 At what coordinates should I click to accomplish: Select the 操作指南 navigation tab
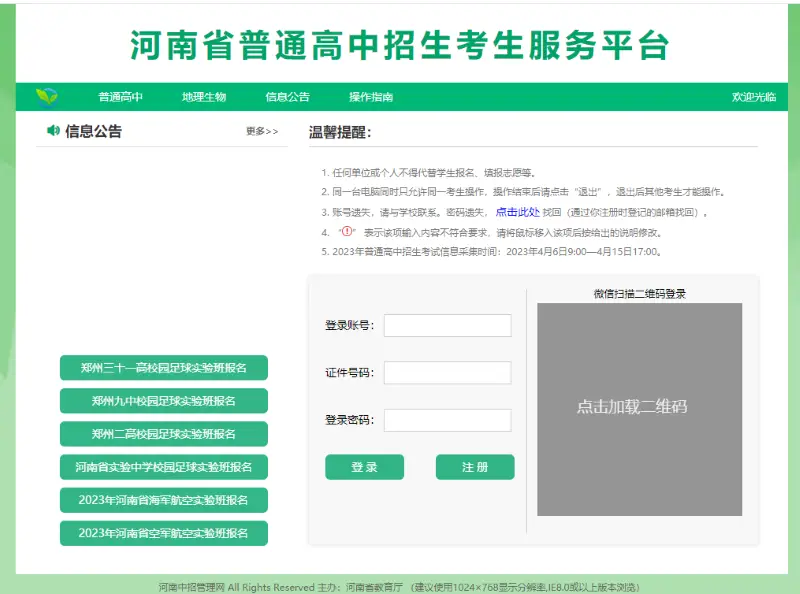(369, 95)
